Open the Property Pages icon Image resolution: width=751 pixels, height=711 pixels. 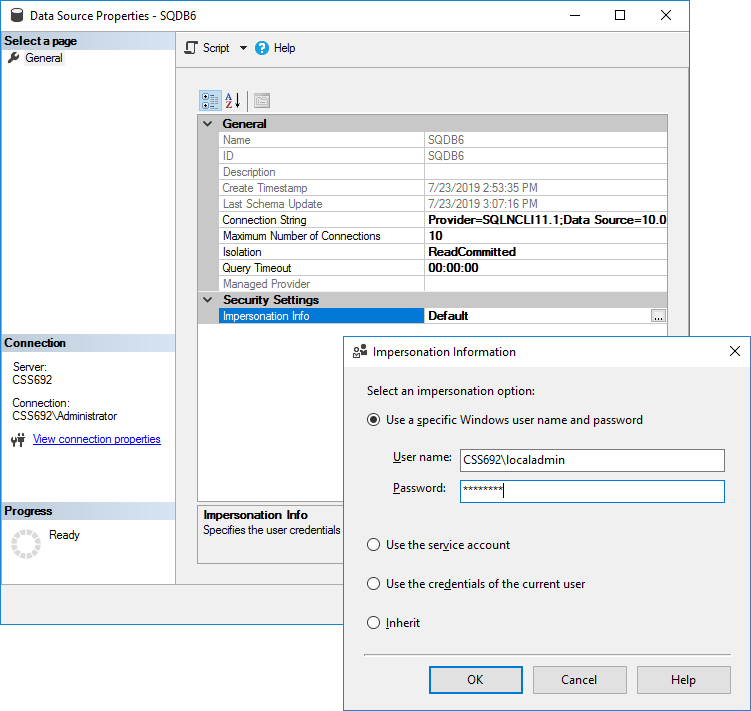pos(261,100)
